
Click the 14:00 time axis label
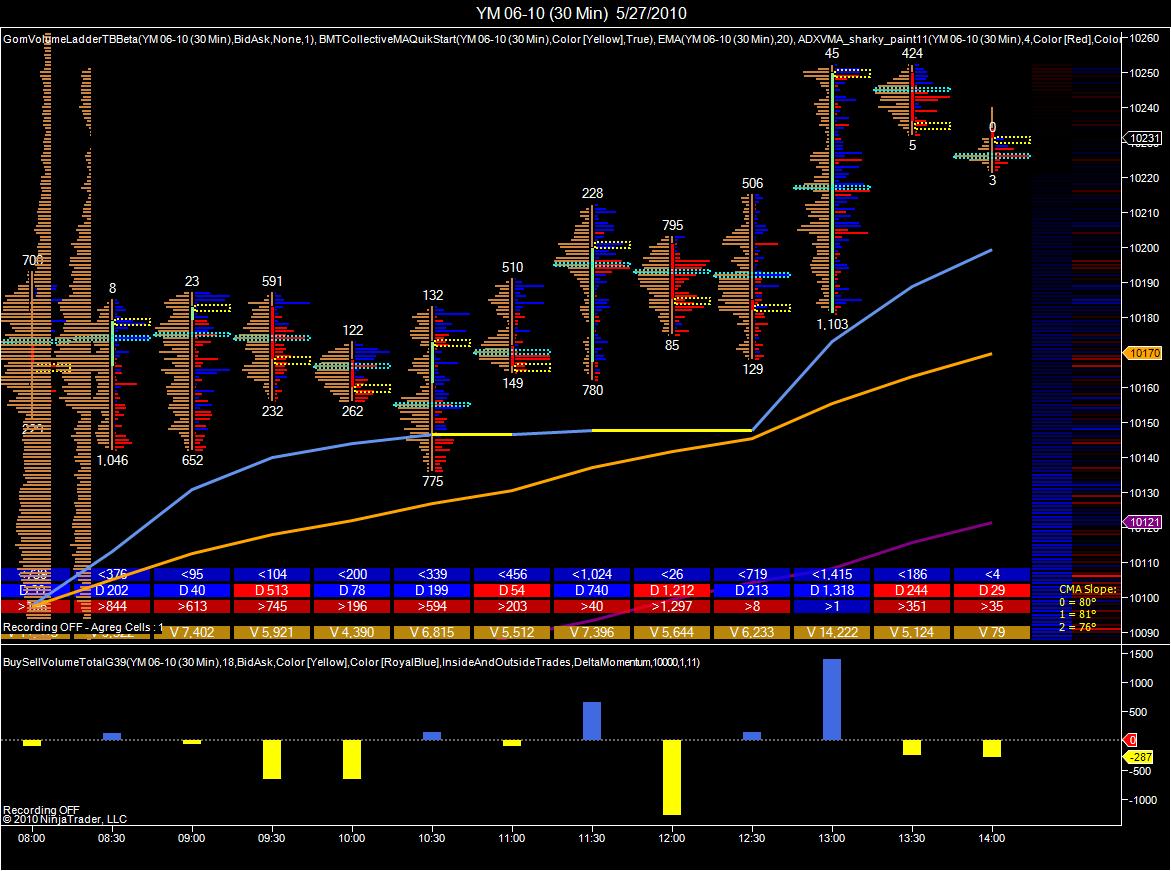coord(991,838)
